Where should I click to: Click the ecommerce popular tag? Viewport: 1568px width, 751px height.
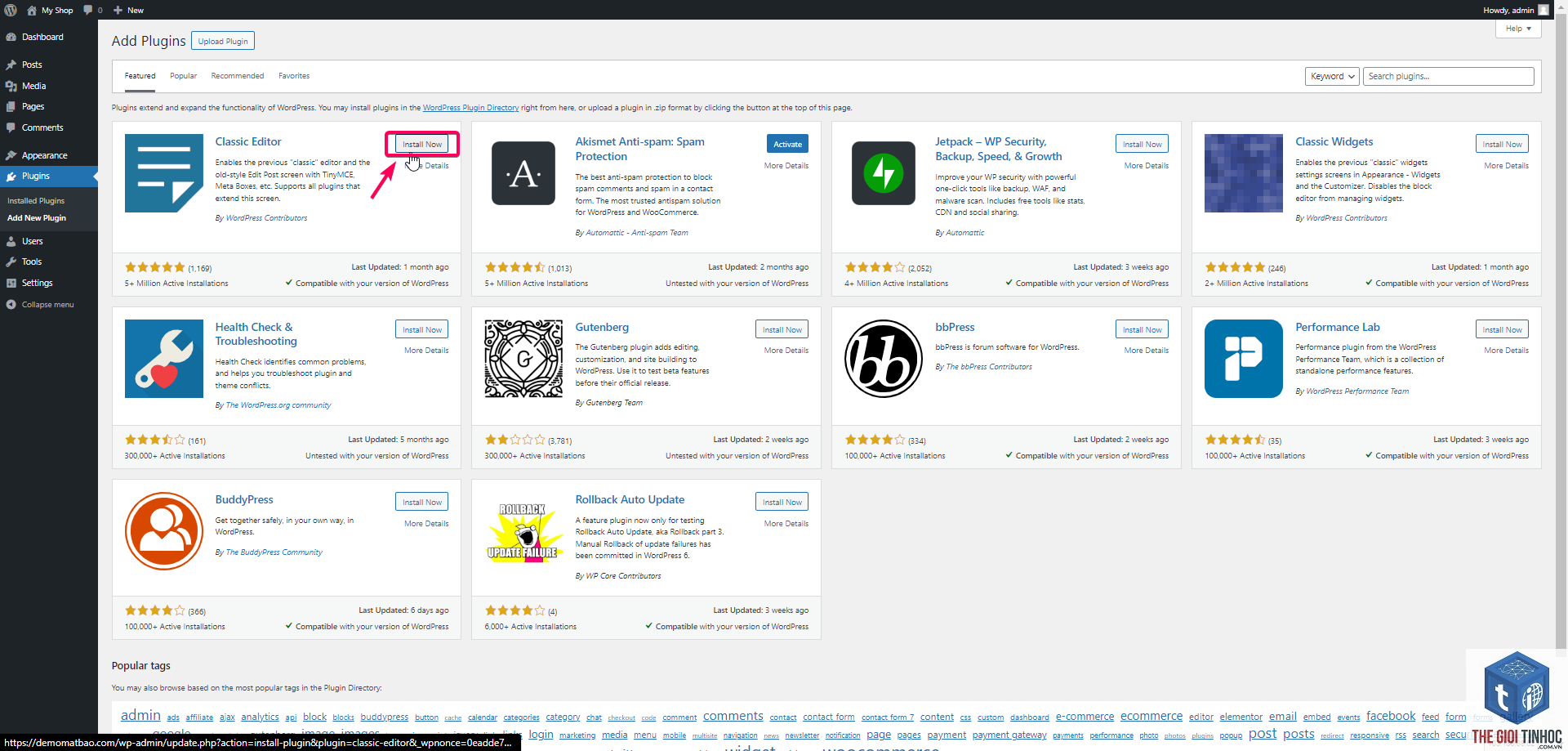(1151, 716)
